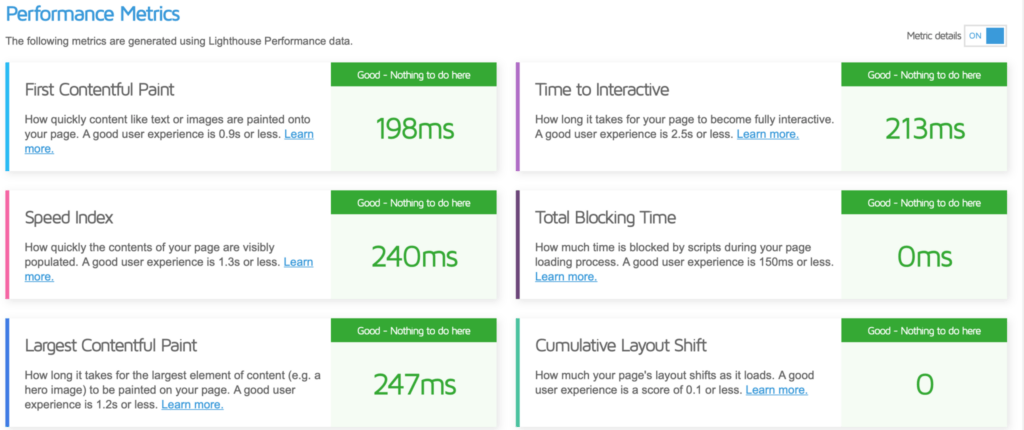The width and height of the screenshot is (1024, 430).
Task: Click the Good status banner above 240ms
Action: pos(414,203)
